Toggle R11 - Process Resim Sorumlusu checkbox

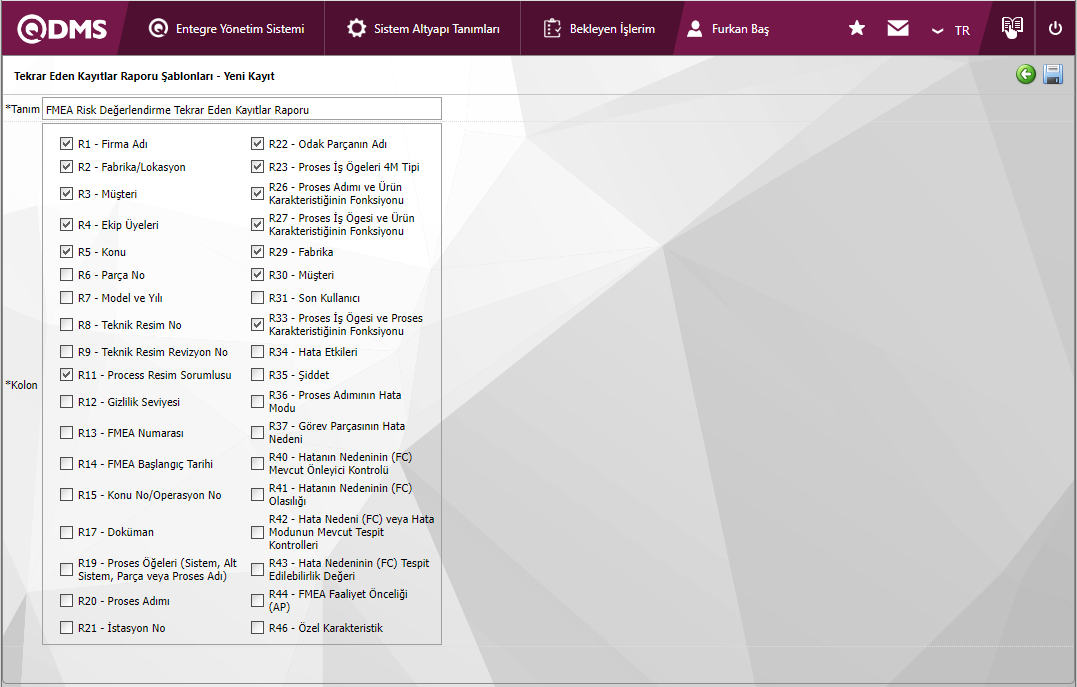pyautogui.click(x=67, y=375)
